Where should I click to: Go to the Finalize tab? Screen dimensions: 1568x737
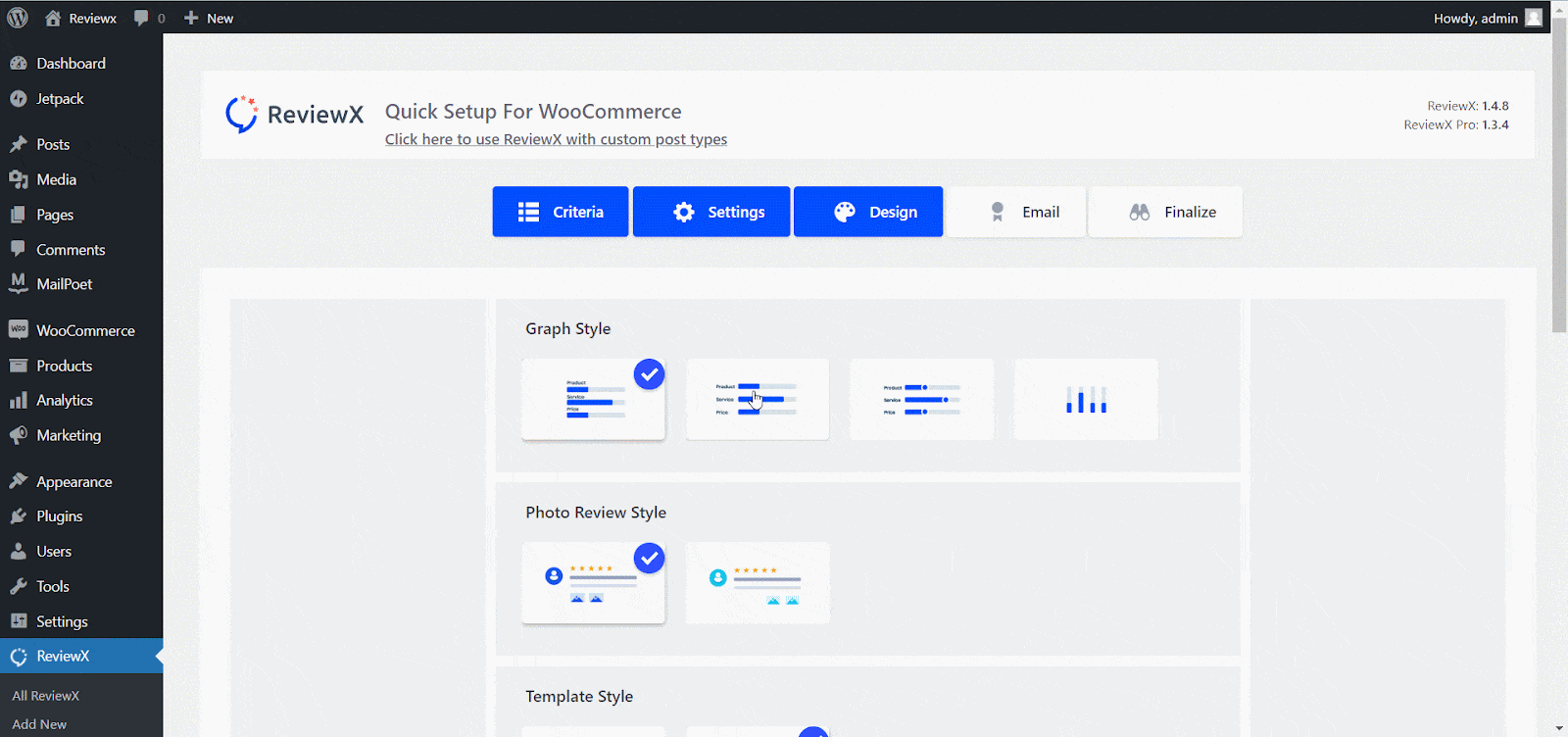[1165, 212]
